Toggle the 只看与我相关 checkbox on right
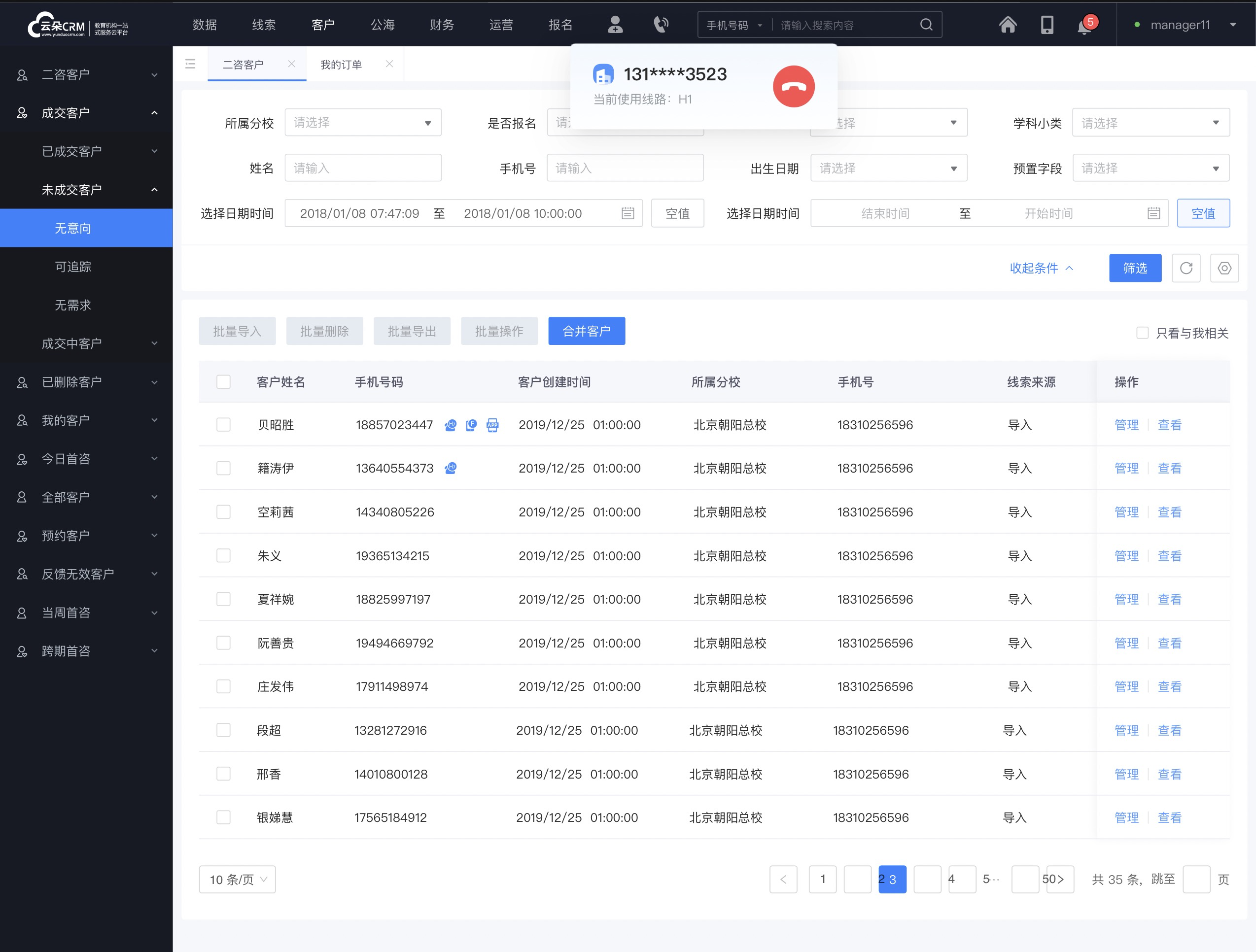The width and height of the screenshot is (1256, 952). [1140, 333]
